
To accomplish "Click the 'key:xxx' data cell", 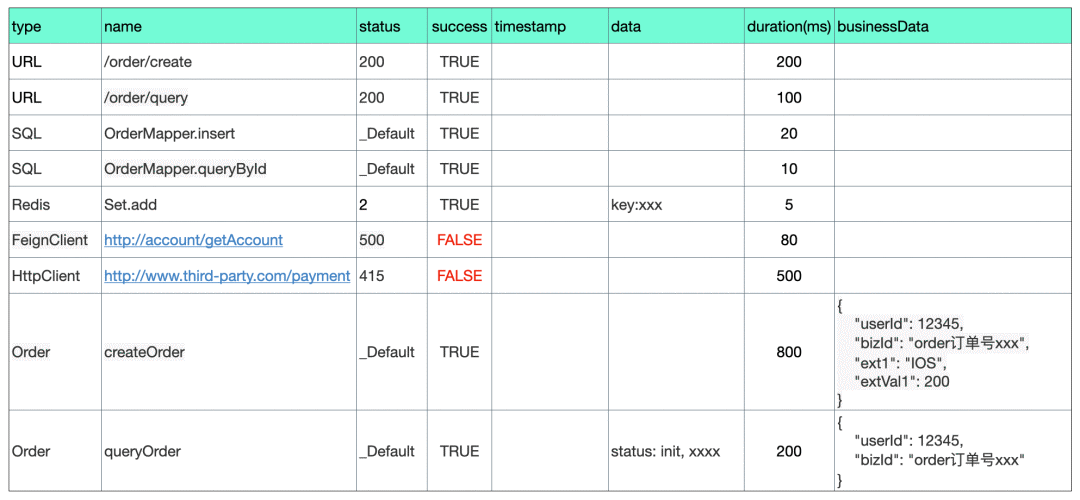I will pyautogui.click(x=636, y=205).
